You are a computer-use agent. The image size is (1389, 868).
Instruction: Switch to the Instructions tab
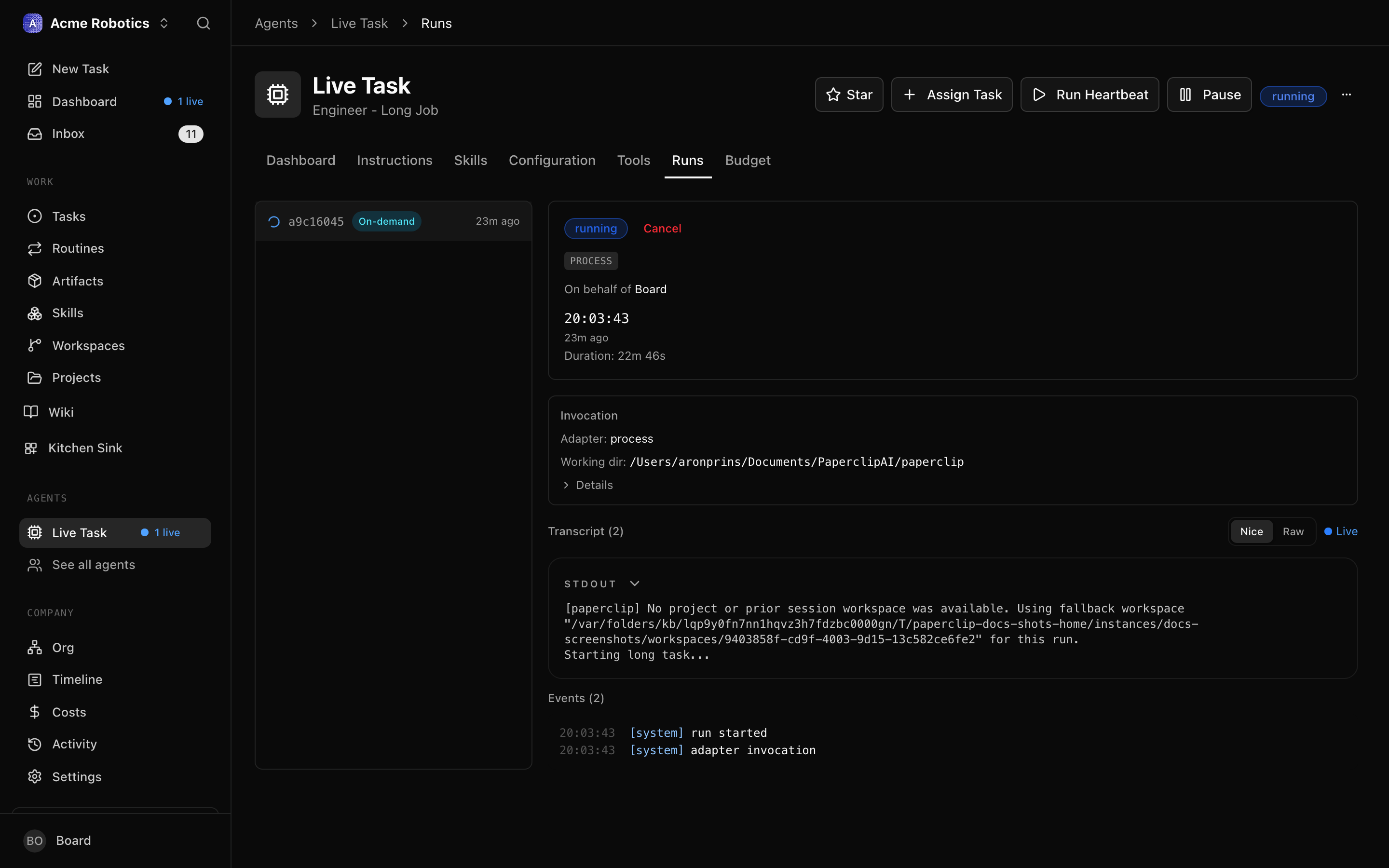click(395, 160)
